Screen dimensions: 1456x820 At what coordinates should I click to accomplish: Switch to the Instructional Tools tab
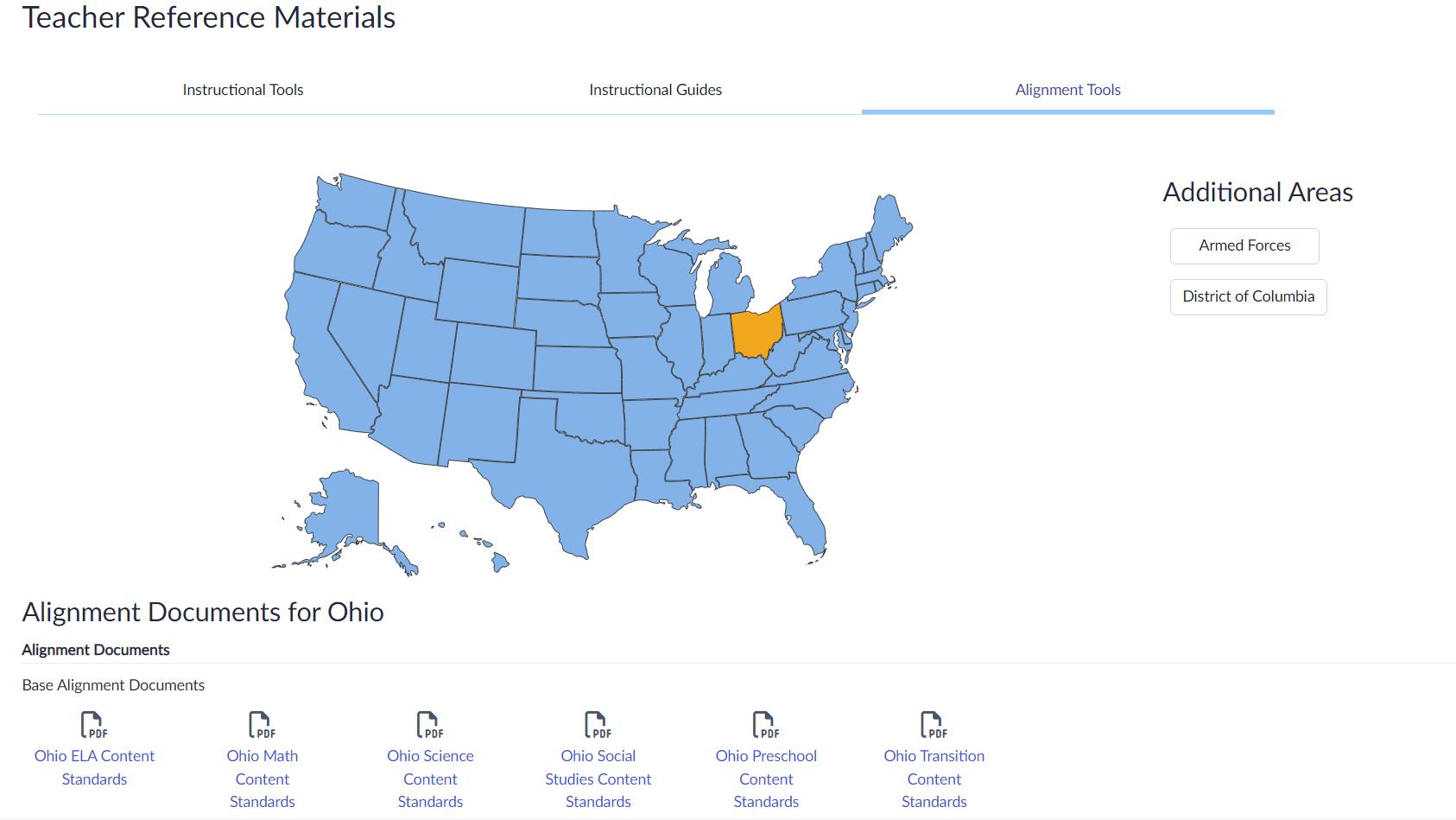click(x=243, y=90)
